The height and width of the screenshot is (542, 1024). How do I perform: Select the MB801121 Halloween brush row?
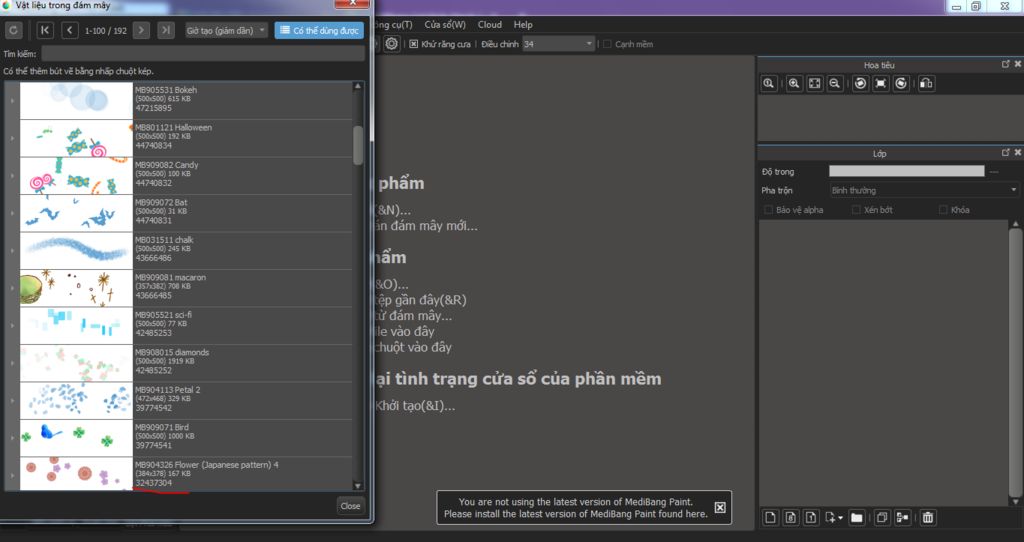click(185, 138)
